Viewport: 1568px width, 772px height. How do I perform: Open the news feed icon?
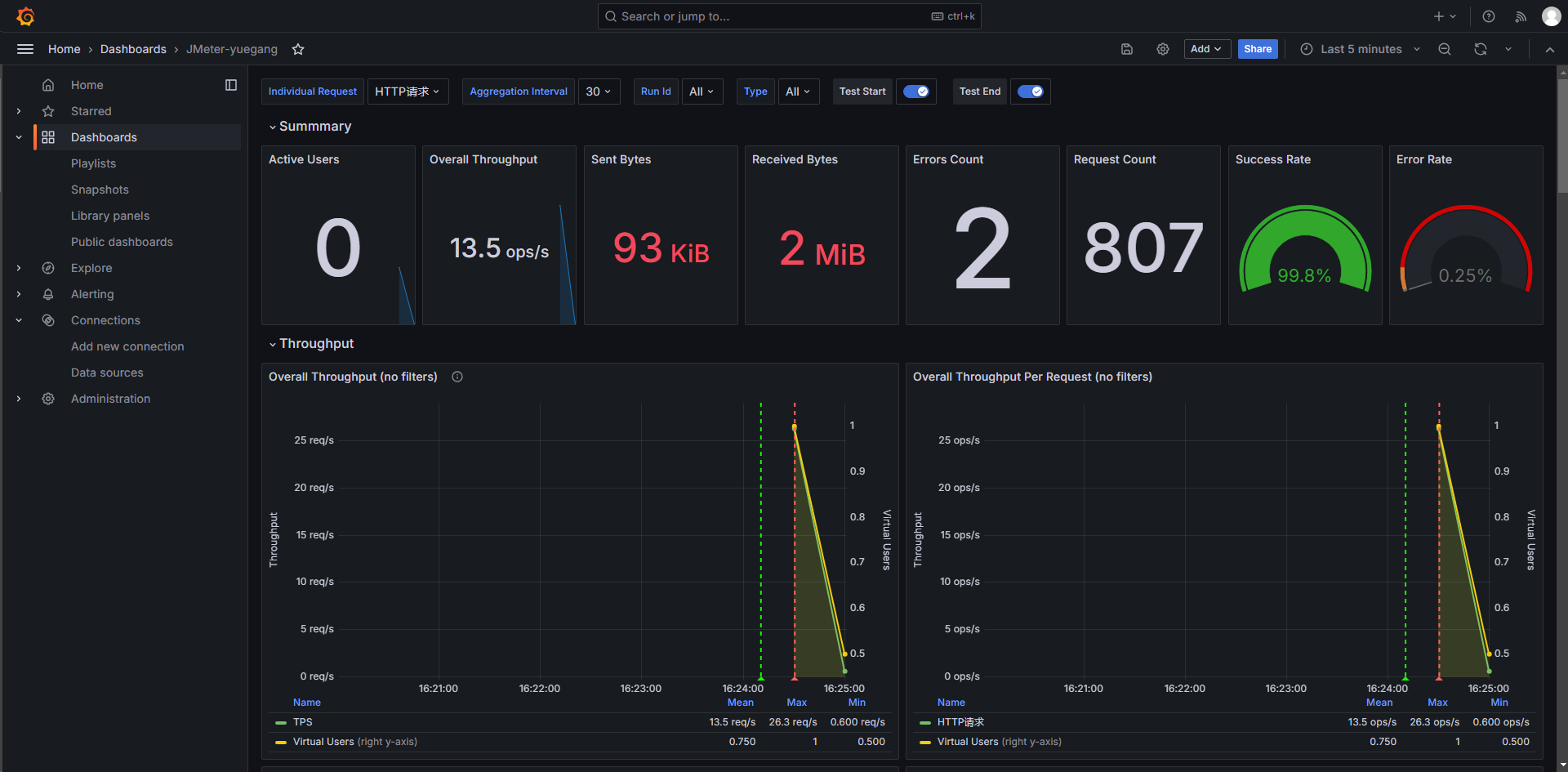pos(1521,16)
